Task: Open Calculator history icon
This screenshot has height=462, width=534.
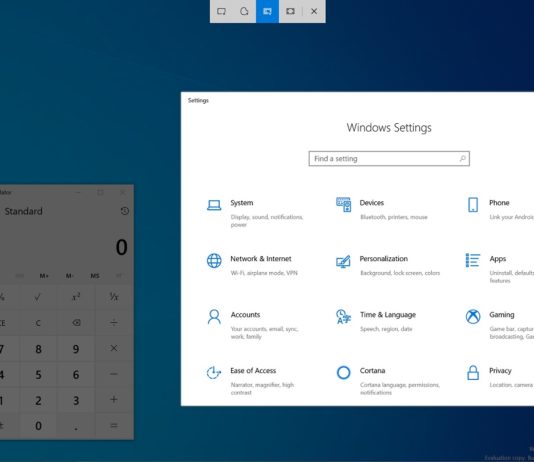Action: 125,211
